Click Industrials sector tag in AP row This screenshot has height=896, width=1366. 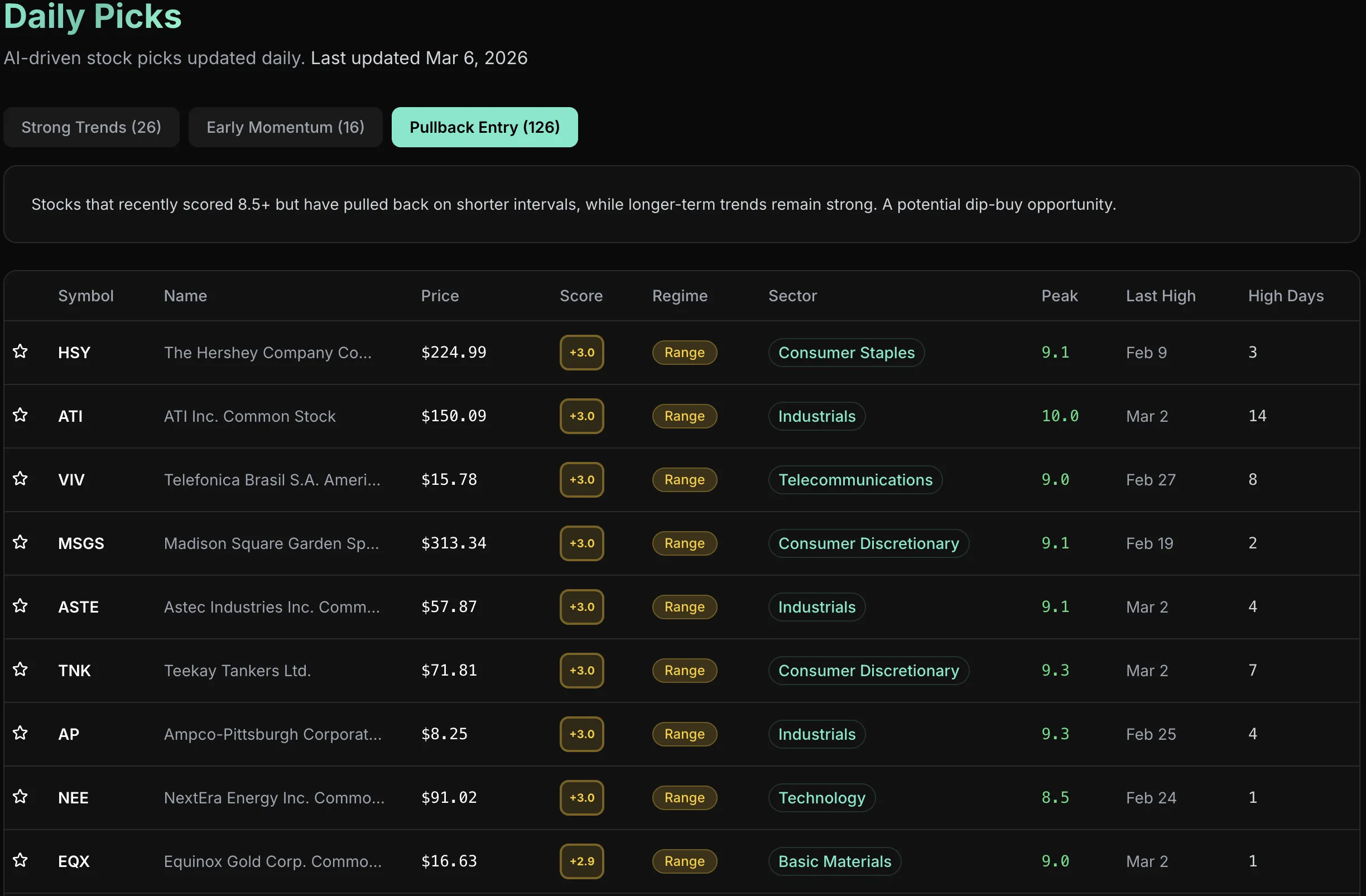tap(817, 735)
